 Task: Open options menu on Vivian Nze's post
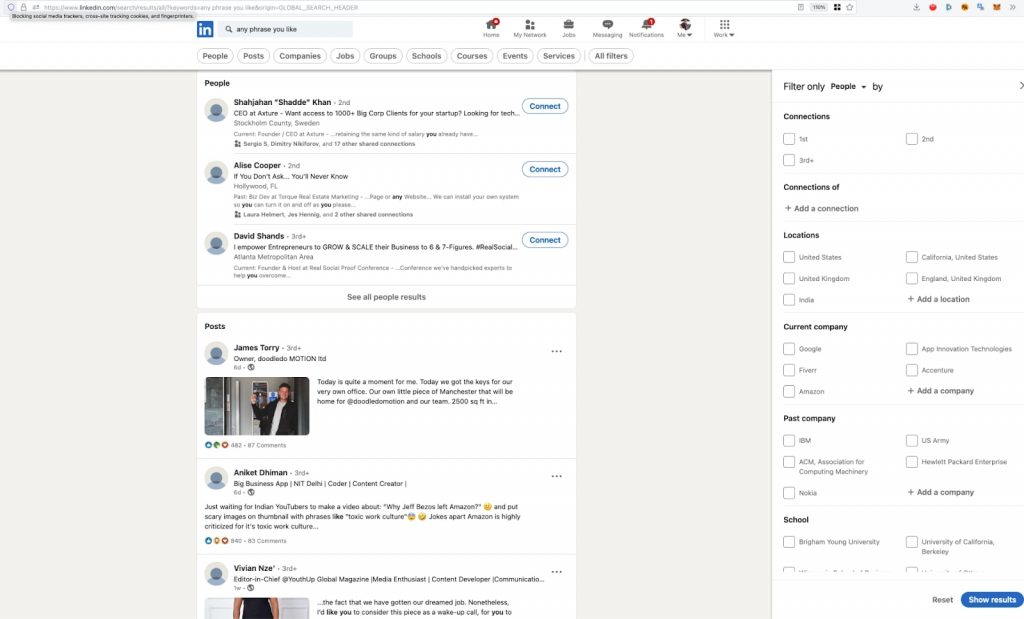click(556, 572)
